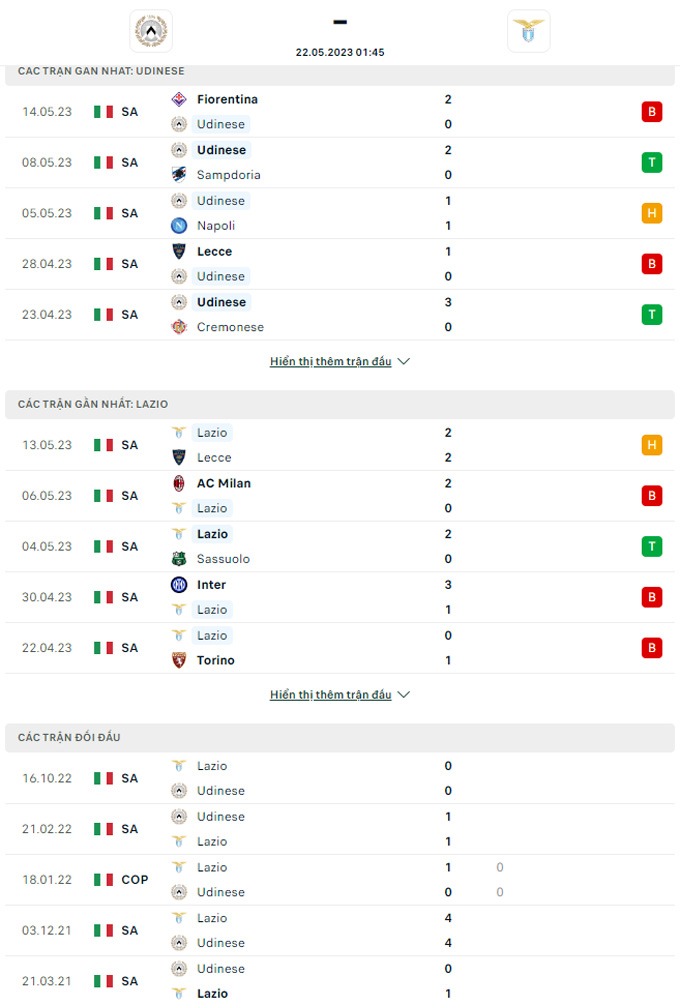The image size is (680, 1005).
Task: Expand more matches under the Udinese section
Action: coord(331,361)
